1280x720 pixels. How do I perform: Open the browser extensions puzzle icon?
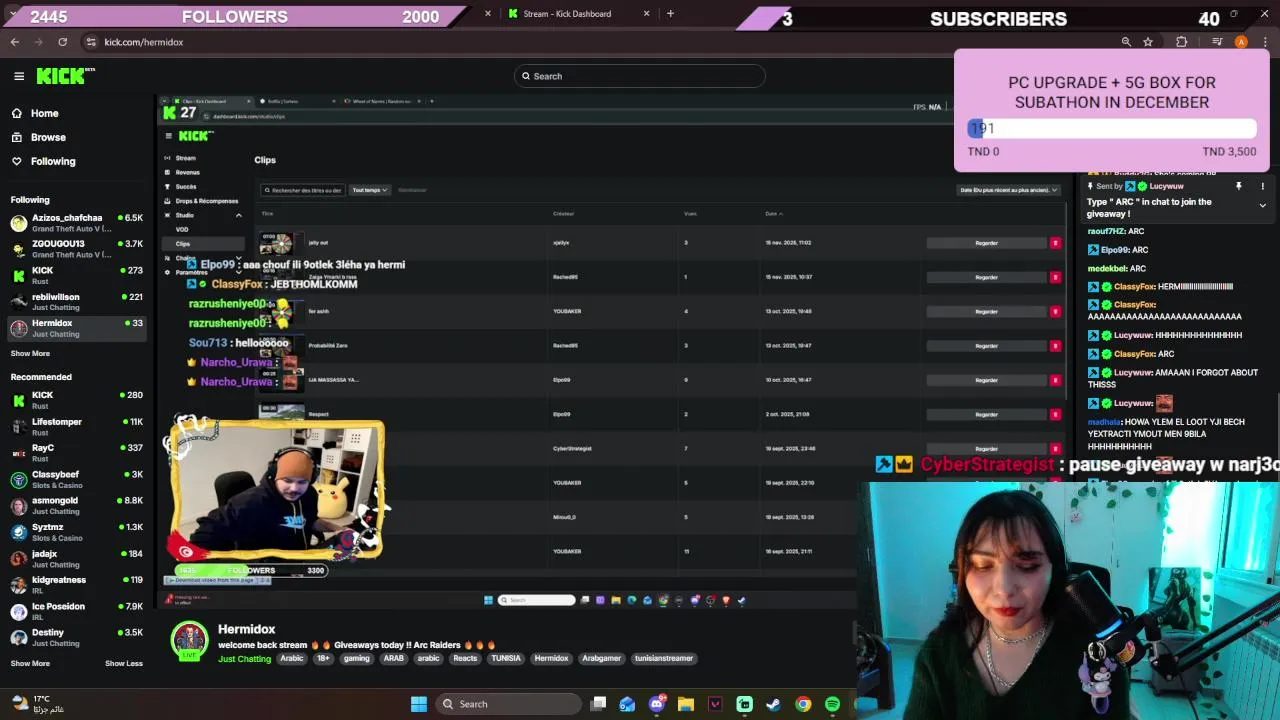point(1182,42)
